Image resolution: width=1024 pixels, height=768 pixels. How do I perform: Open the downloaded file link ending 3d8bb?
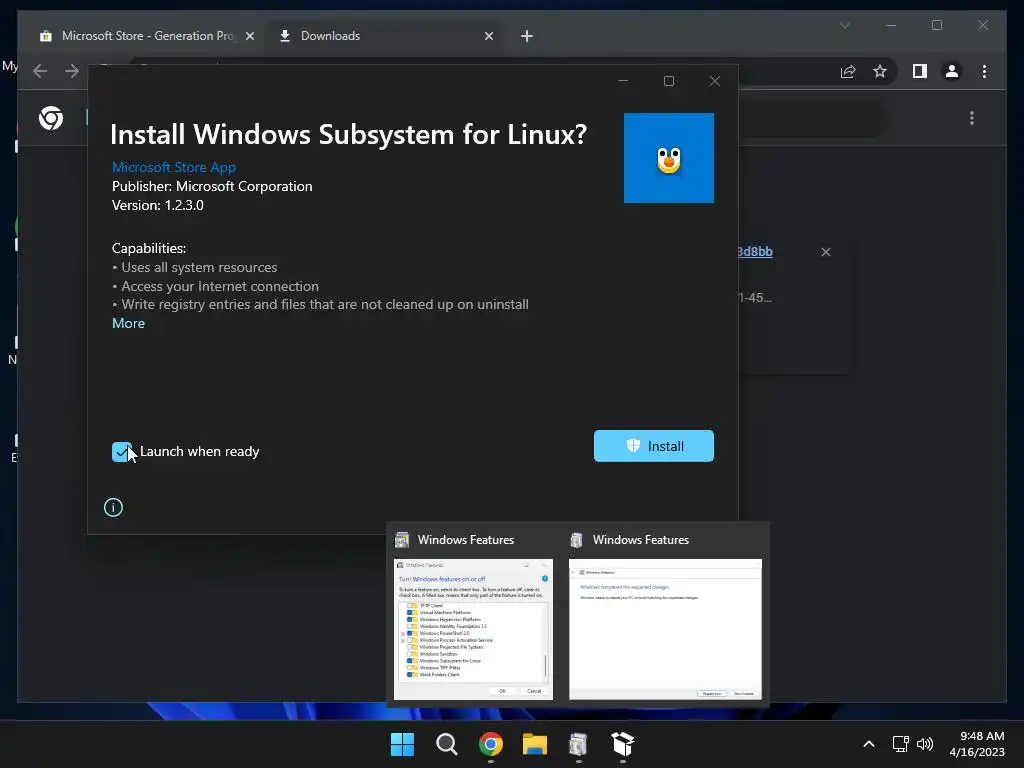coord(755,251)
